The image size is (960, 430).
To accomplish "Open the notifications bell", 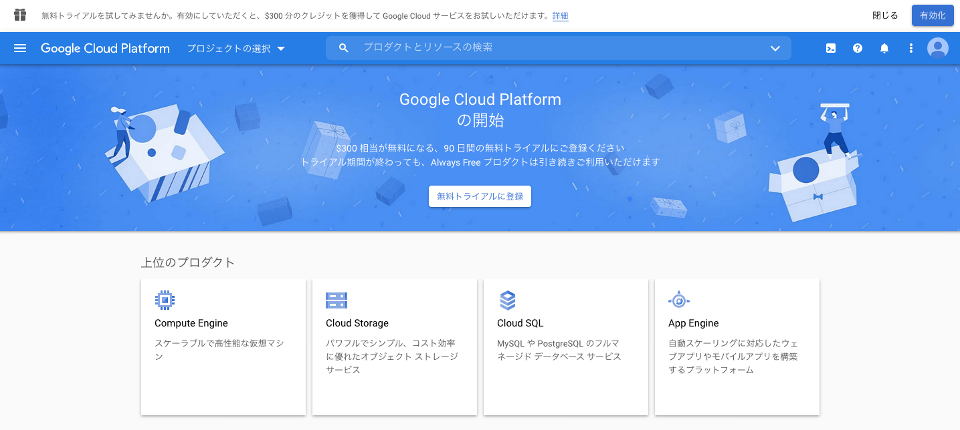I will pos(884,48).
